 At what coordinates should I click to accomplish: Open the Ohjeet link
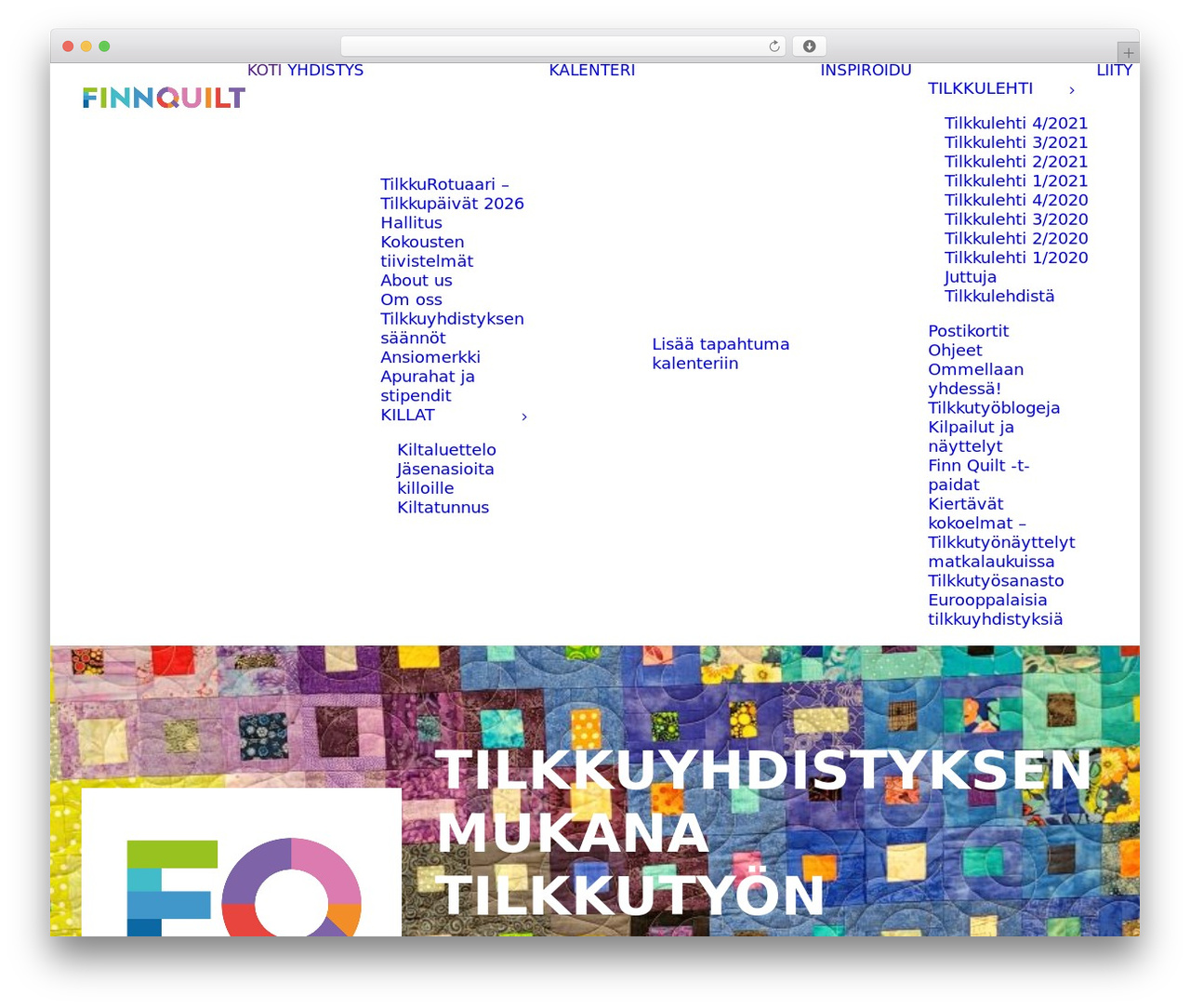[x=955, y=350]
